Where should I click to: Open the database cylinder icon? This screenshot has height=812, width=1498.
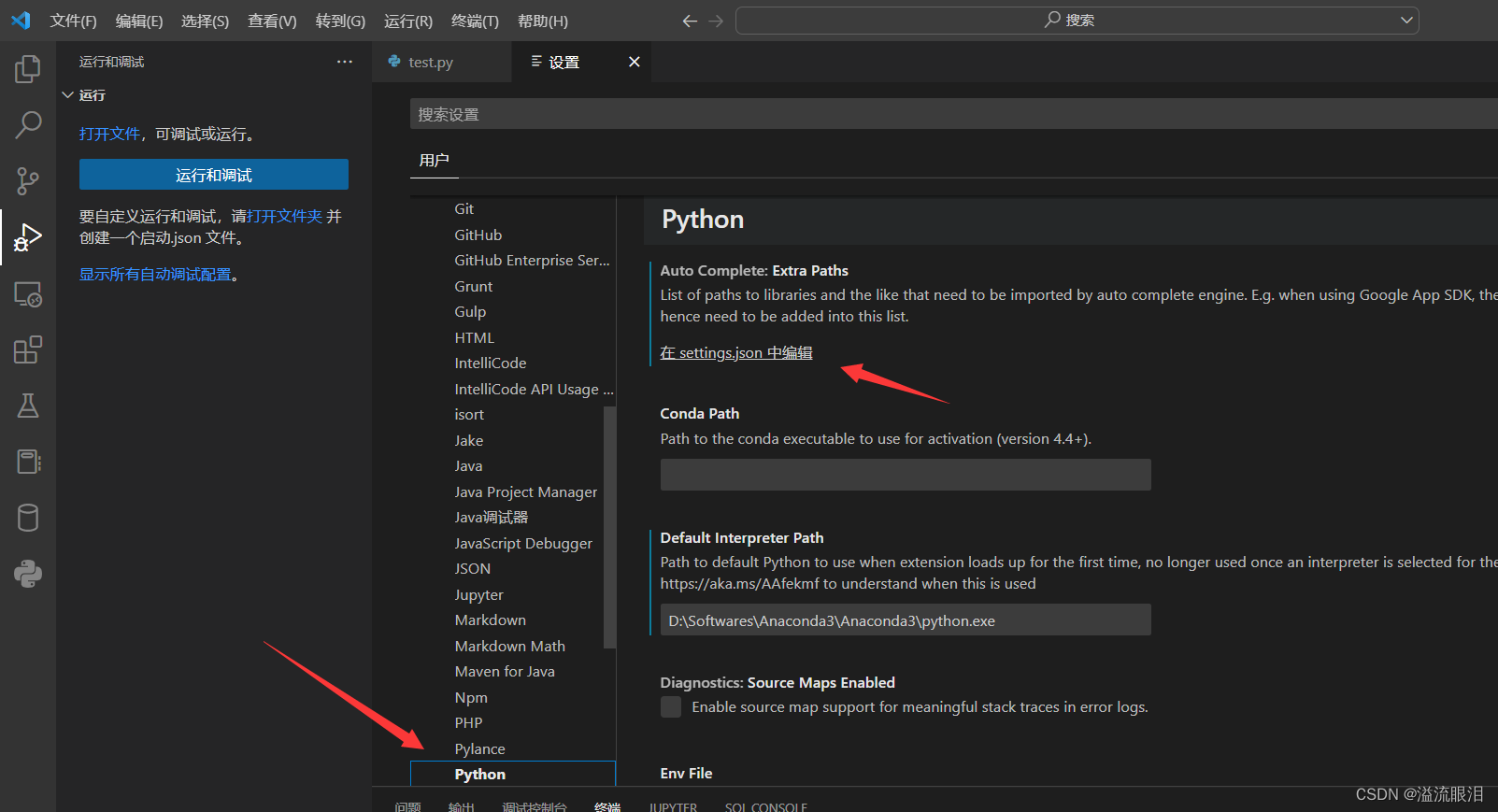pos(28,518)
